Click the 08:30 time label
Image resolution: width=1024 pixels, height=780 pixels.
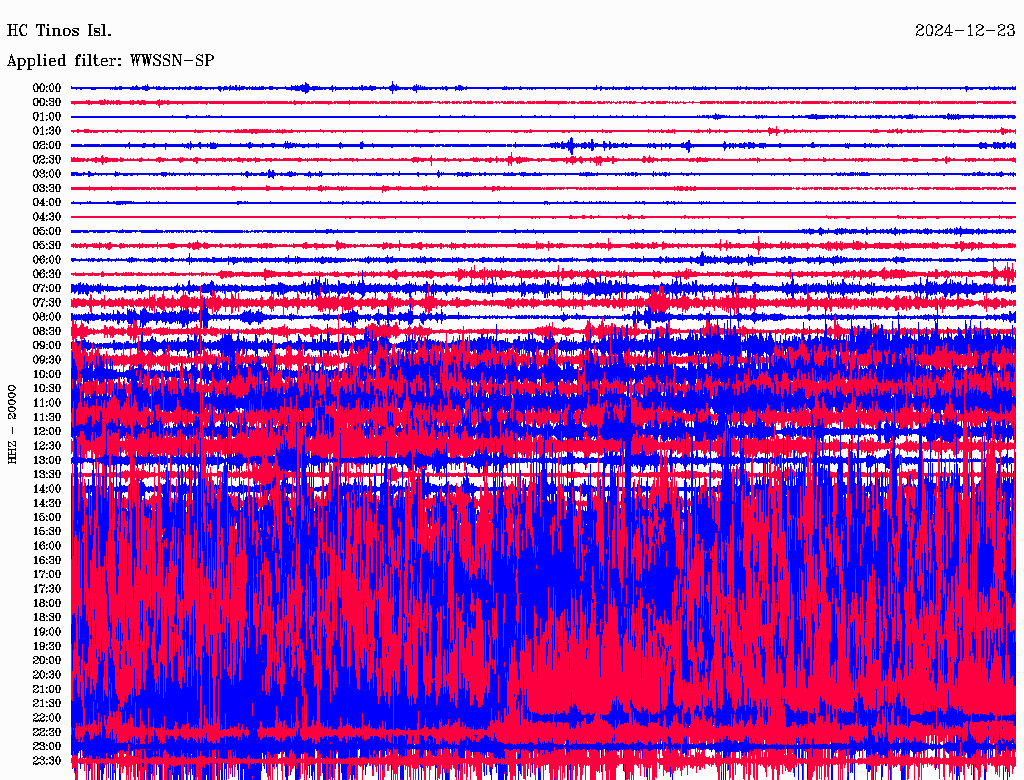[47, 331]
